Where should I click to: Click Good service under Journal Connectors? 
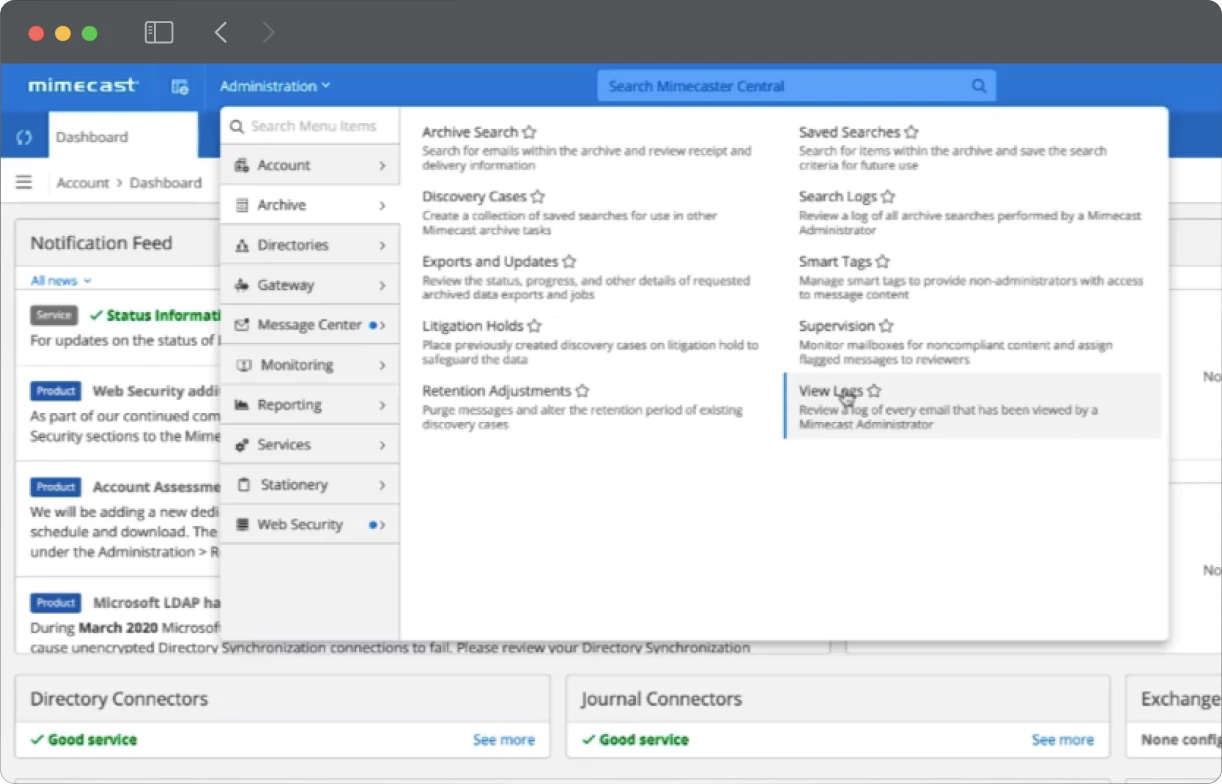tap(644, 740)
